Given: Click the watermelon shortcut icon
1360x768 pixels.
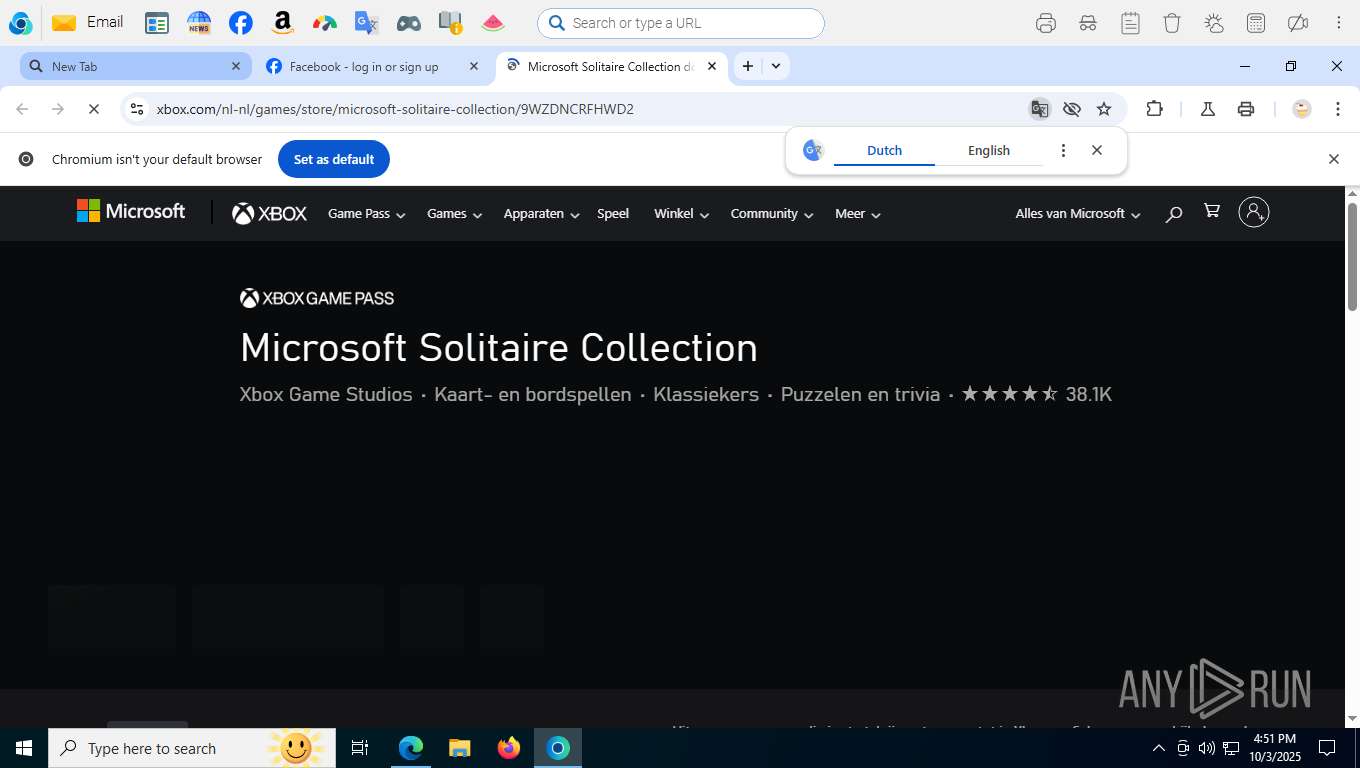Looking at the screenshot, I should click(x=493, y=23).
